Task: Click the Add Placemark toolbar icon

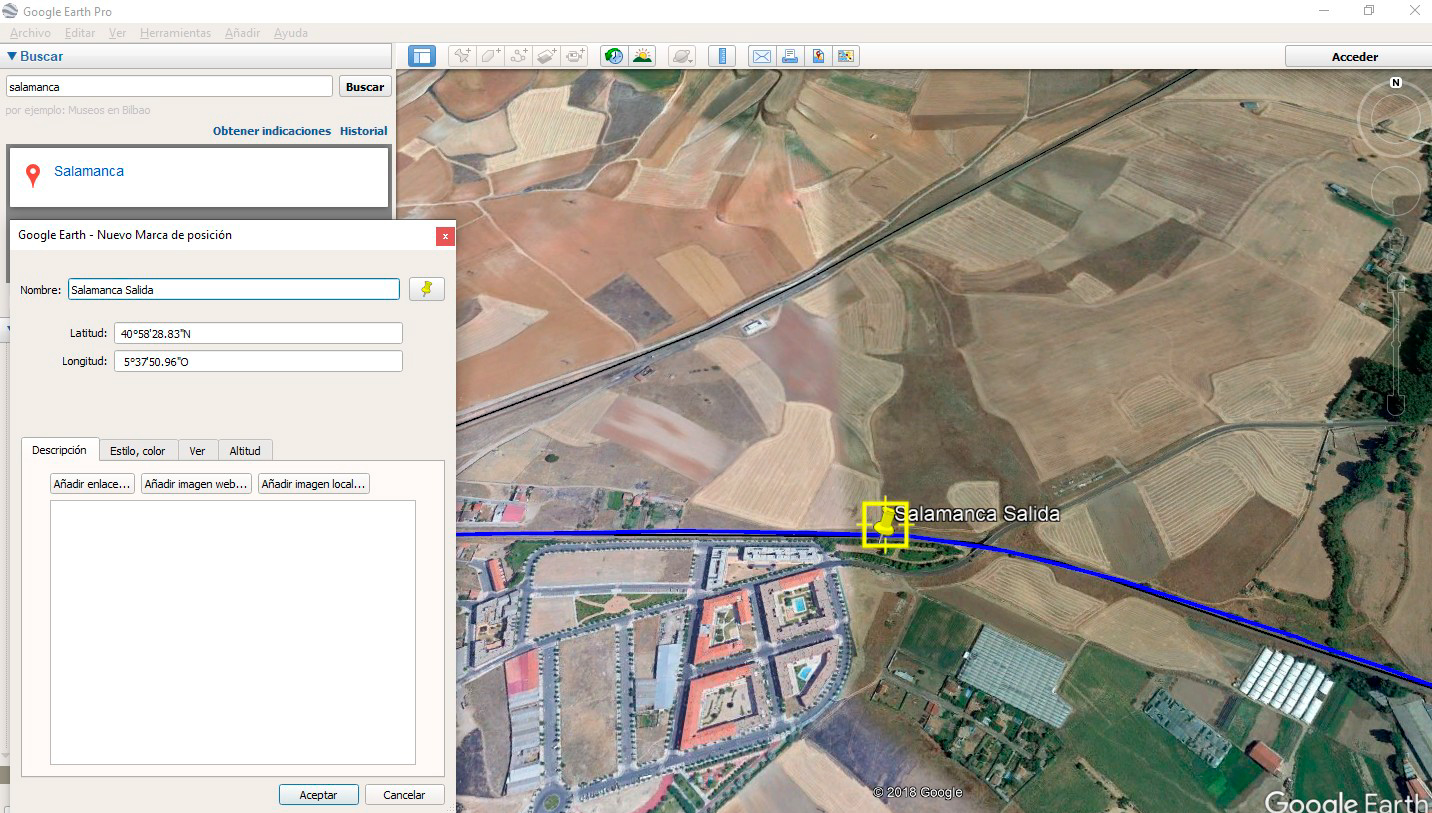Action: (461, 56)
